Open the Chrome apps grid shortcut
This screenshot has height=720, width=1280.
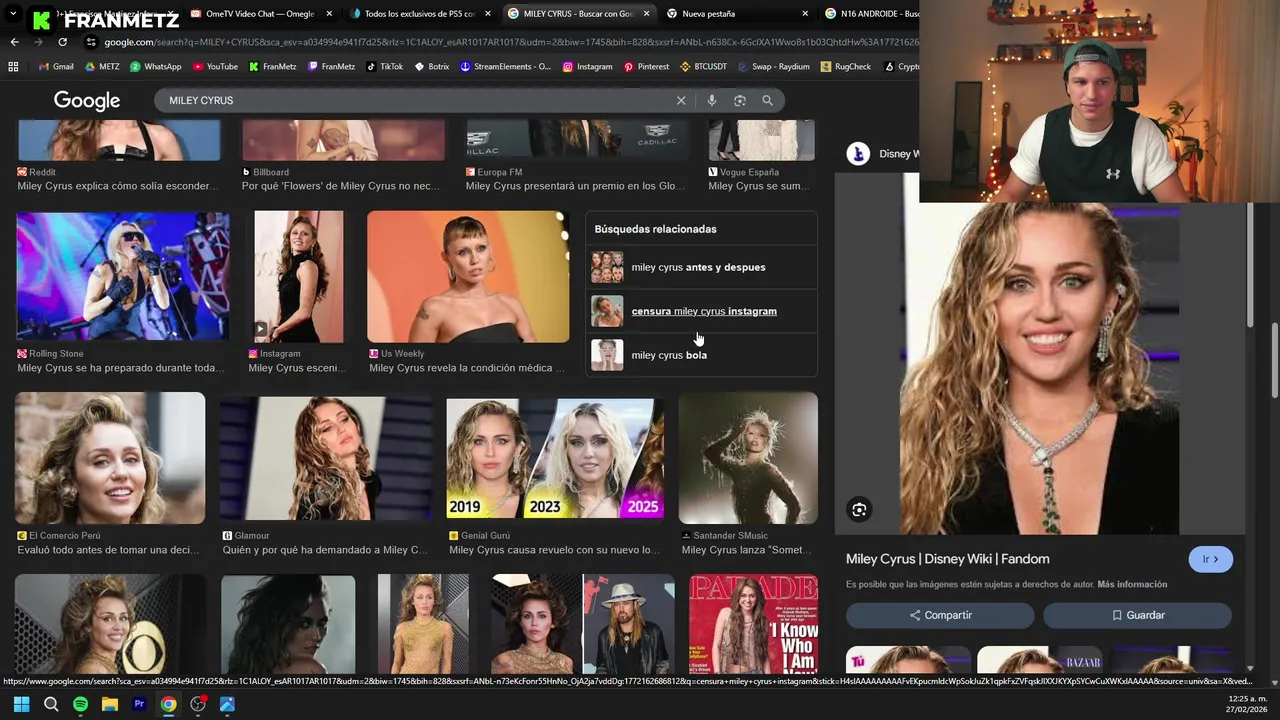[13, 67]
